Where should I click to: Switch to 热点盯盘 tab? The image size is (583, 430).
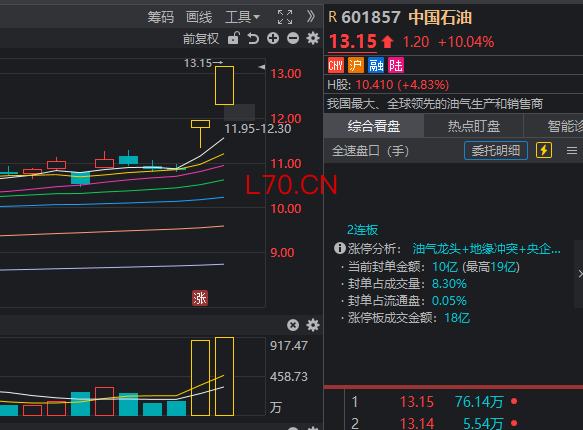point(474,126)
